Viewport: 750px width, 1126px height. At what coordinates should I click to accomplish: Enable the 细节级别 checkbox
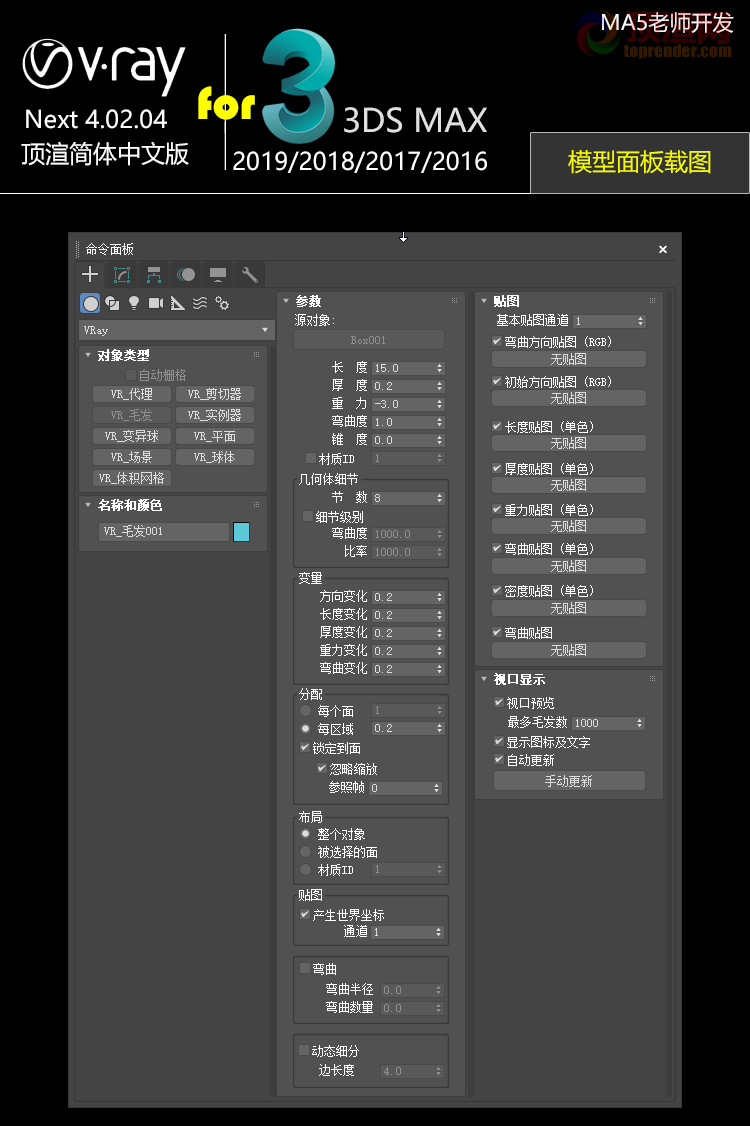(308, 516)
